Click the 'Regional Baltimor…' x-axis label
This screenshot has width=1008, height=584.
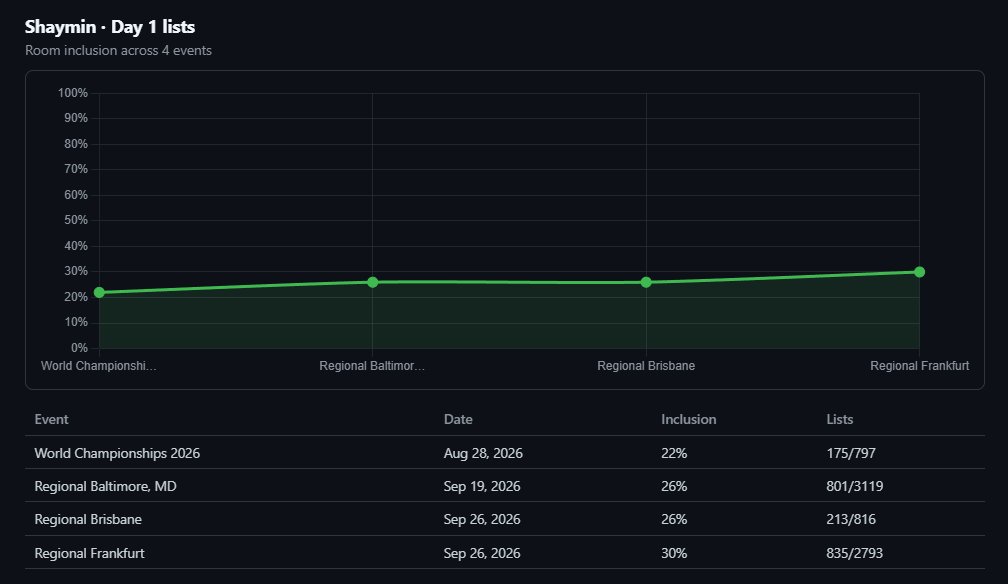click(x=372, y=366)
